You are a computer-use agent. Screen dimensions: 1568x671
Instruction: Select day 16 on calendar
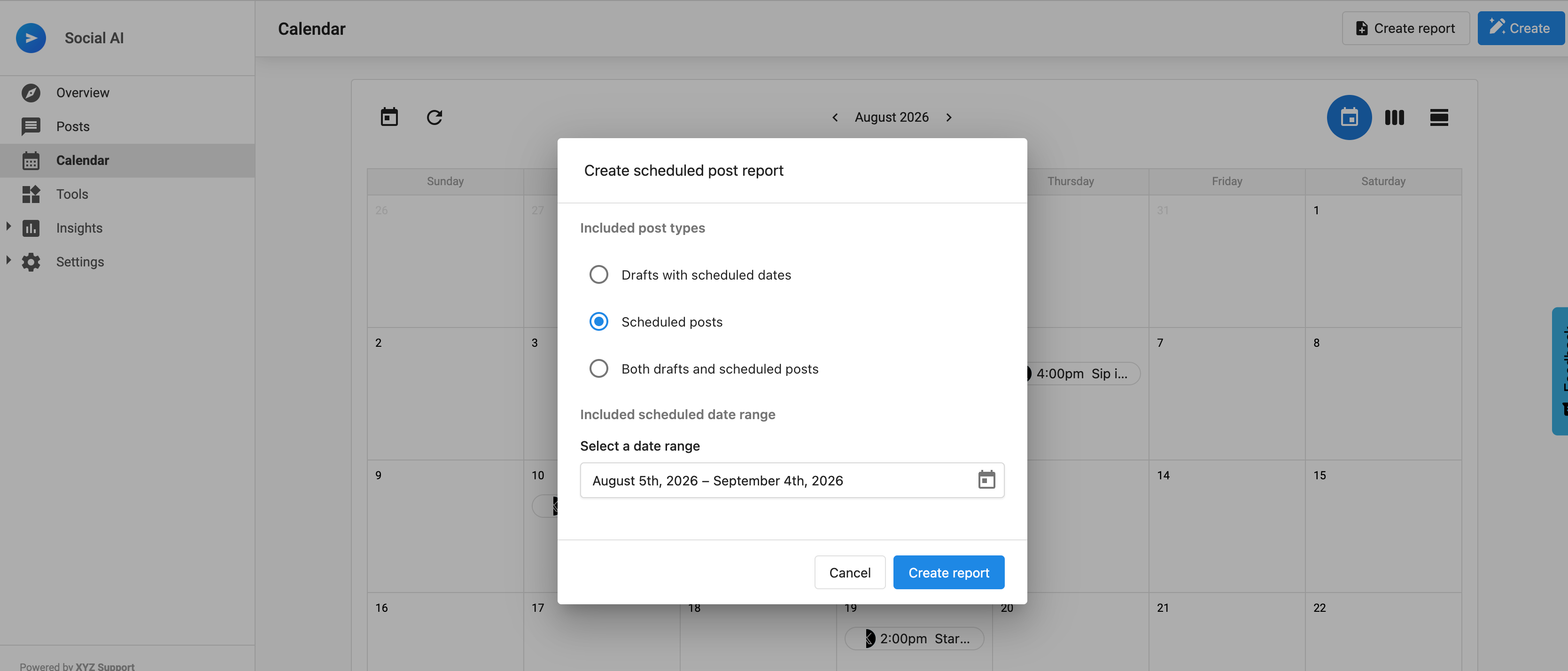click(x=445, y=632)
